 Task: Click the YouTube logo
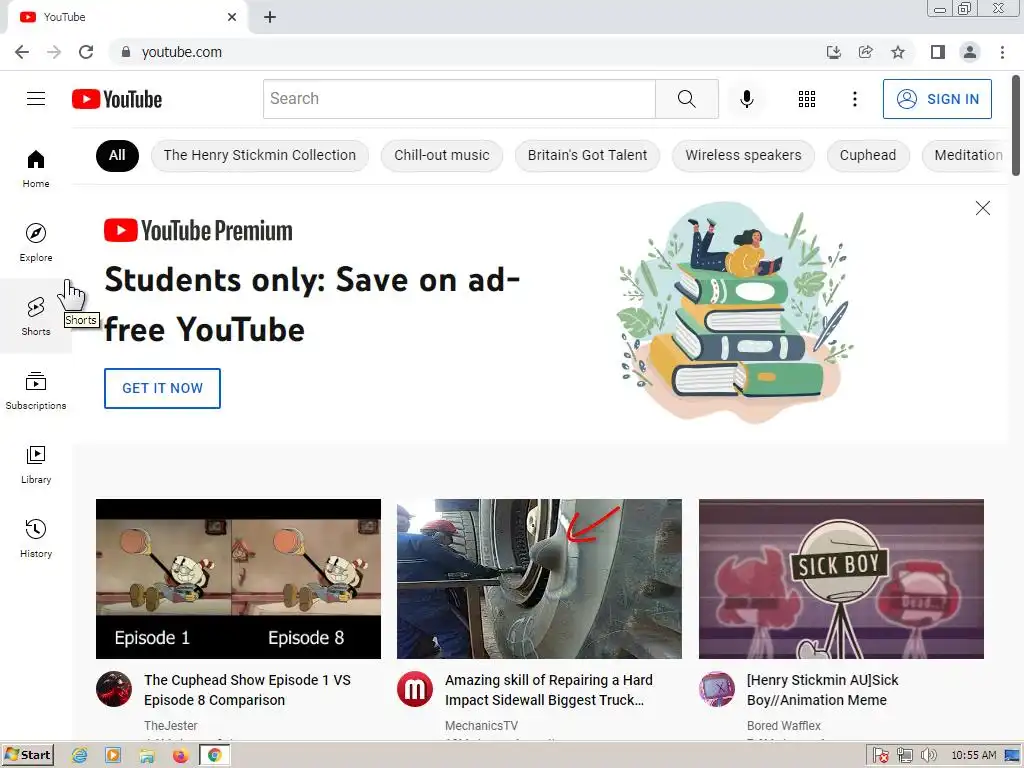[x=117, y=99]
